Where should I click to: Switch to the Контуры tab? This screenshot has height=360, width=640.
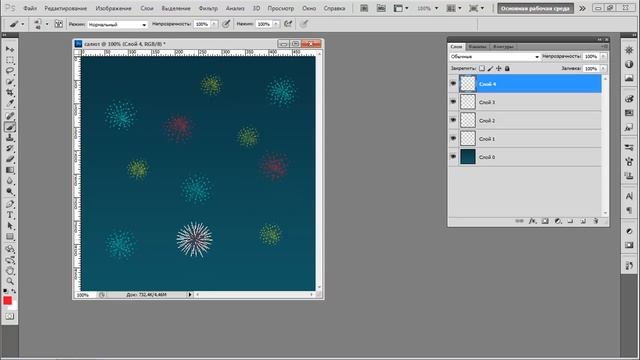[503, 47]
